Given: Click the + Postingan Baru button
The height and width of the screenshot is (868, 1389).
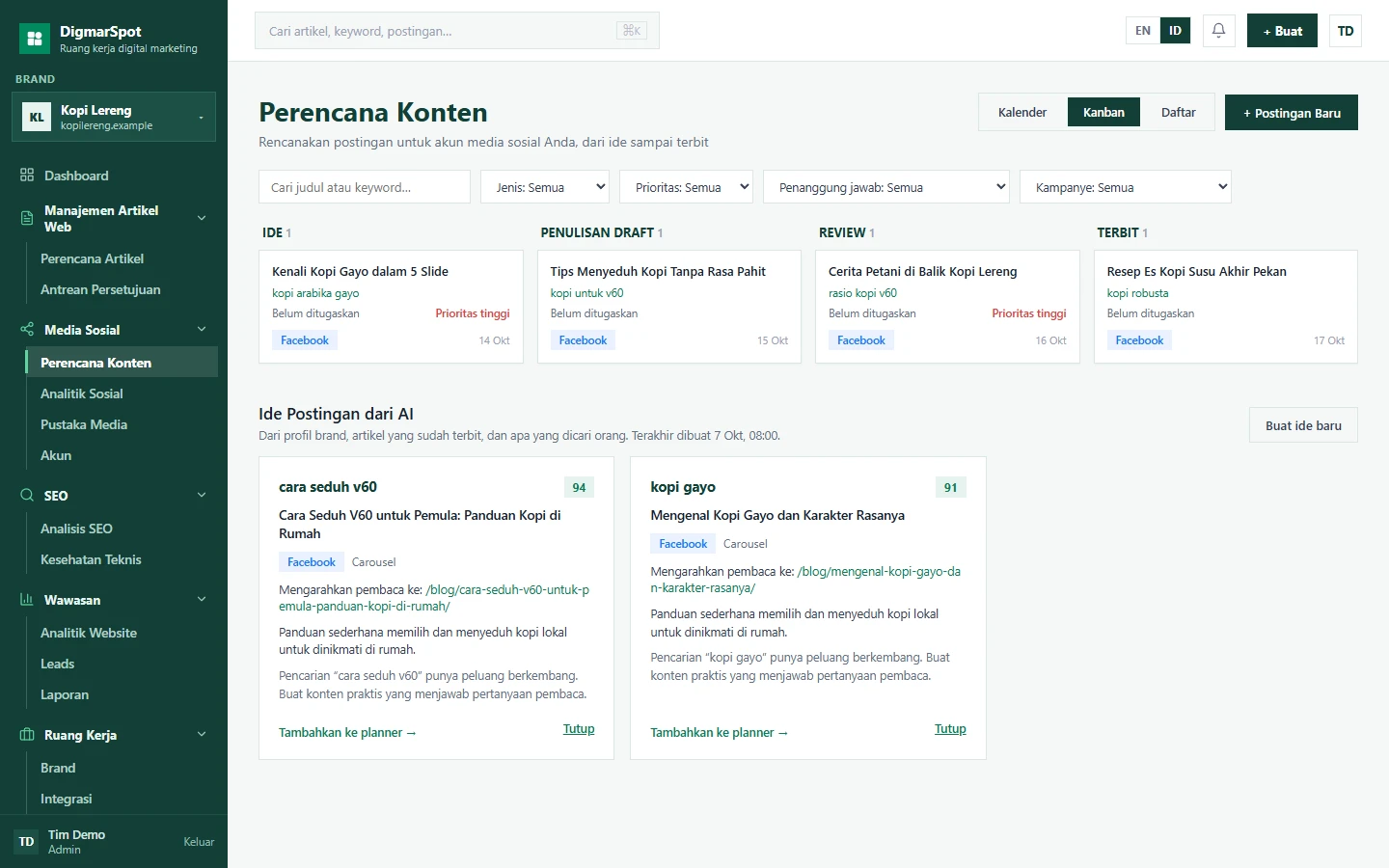Looking at the screenshot, I should pyautogui.click(x=1292, y=112).
